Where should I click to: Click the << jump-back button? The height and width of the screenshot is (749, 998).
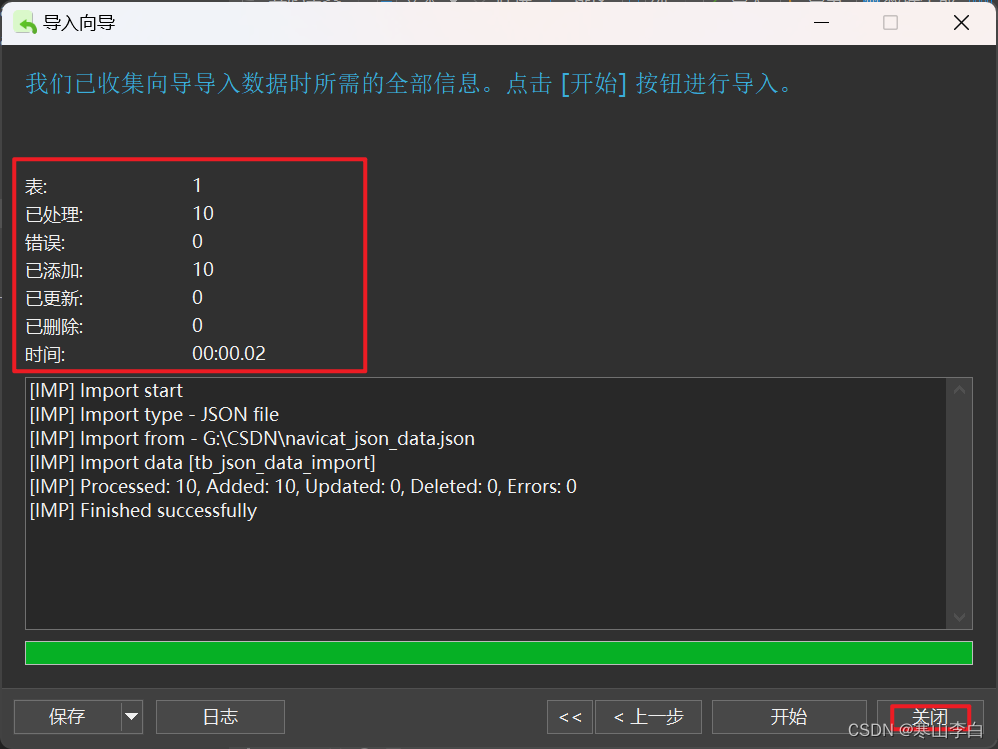(569, 717)
